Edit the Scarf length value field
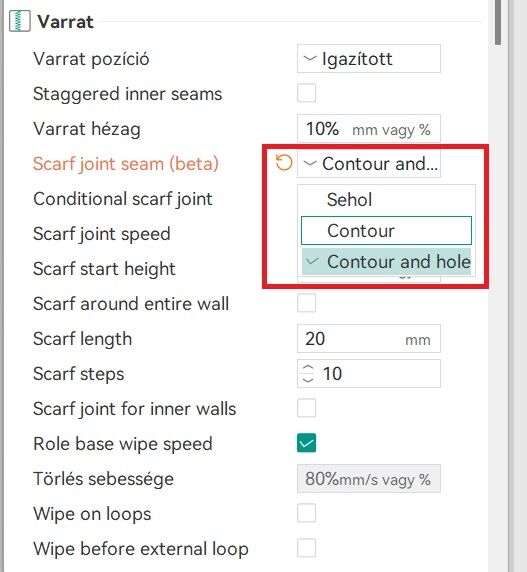Screen dimensions: 527x572 [369, 339]
